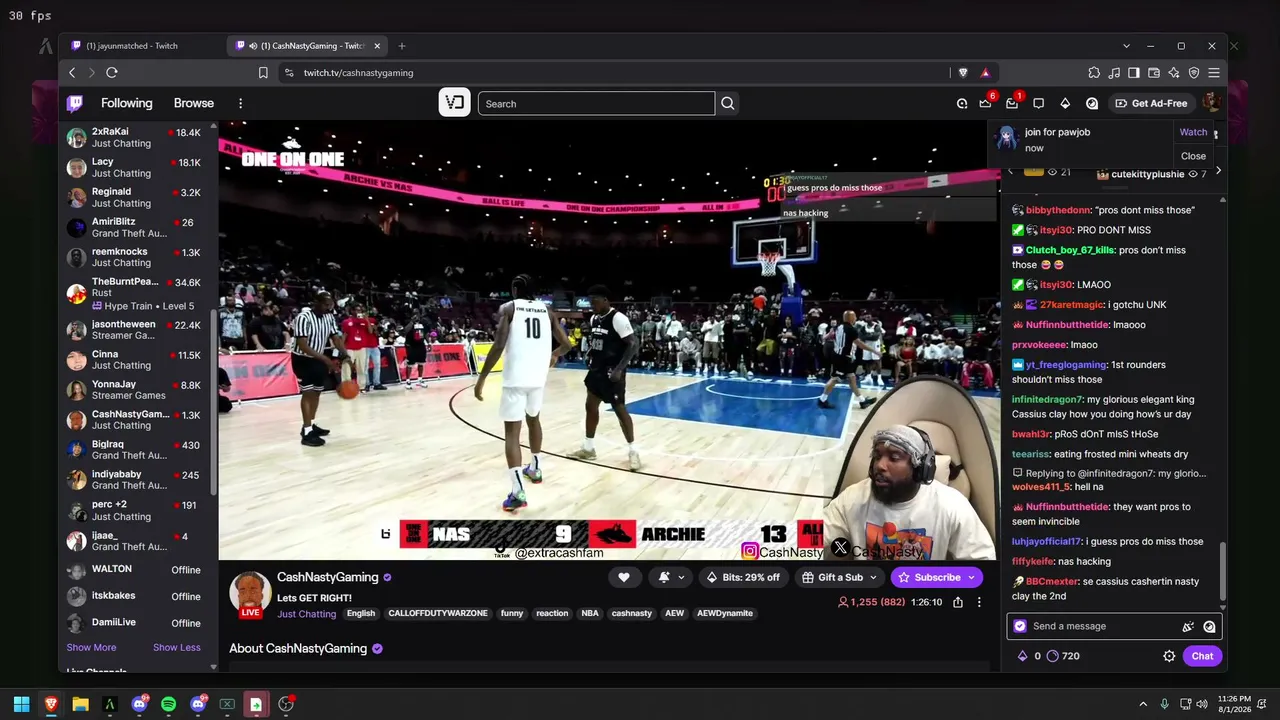This screenshot has width=1280, height=720.
Task: Close the pawjob notification popup
Action: coord(1193,156)
